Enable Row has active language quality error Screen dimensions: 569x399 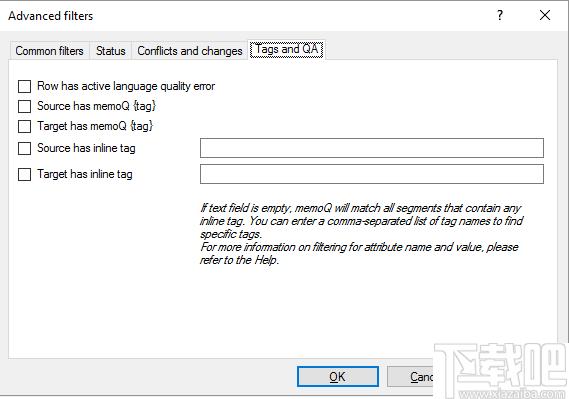click(24, 86)
